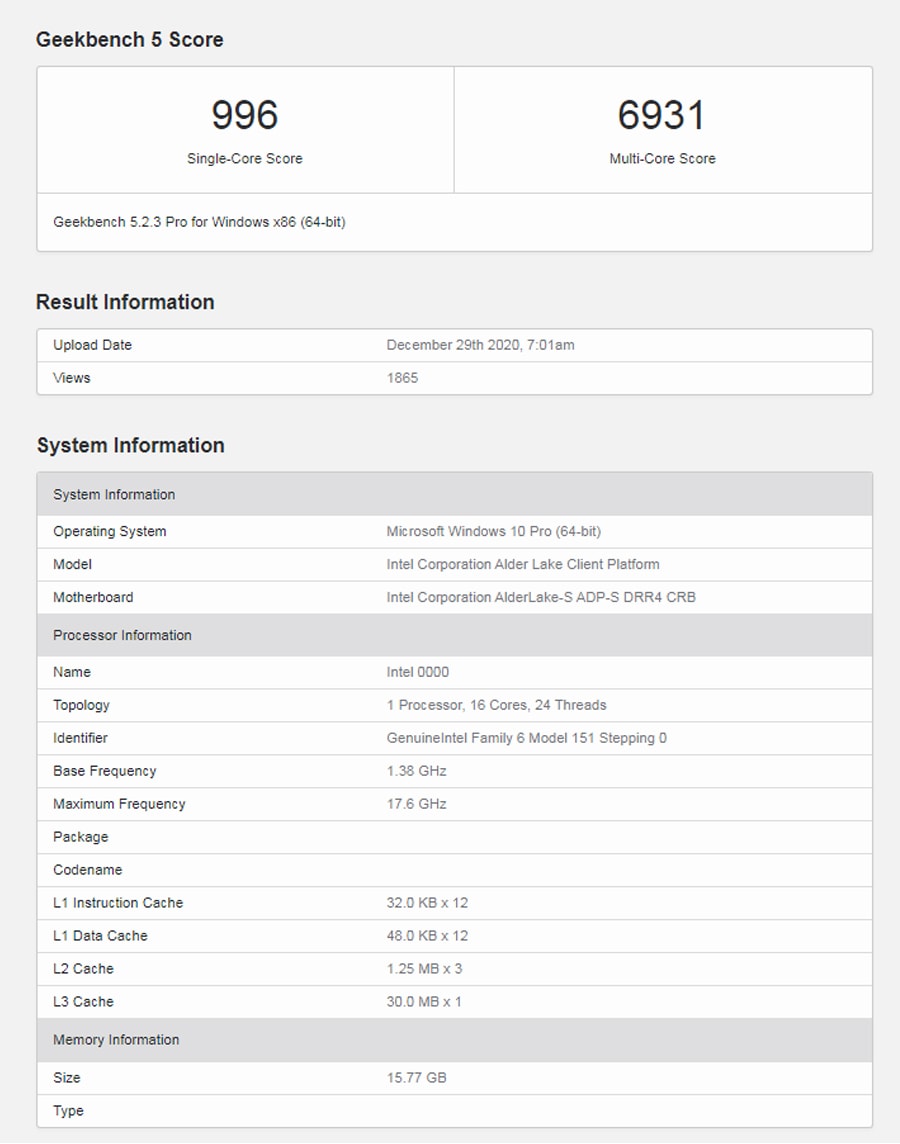Image resolution: width=900 pixels, height=1144 pixels.
Task: Select the Single-Core Score label
Action: coord(245,158)
